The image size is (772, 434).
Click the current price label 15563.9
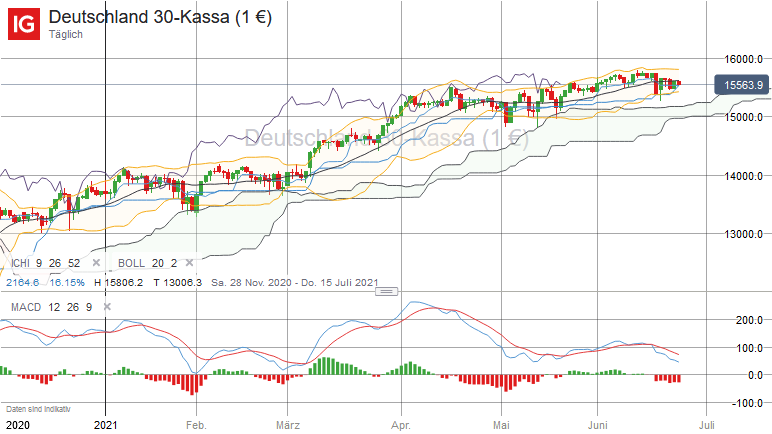(741, 85)
